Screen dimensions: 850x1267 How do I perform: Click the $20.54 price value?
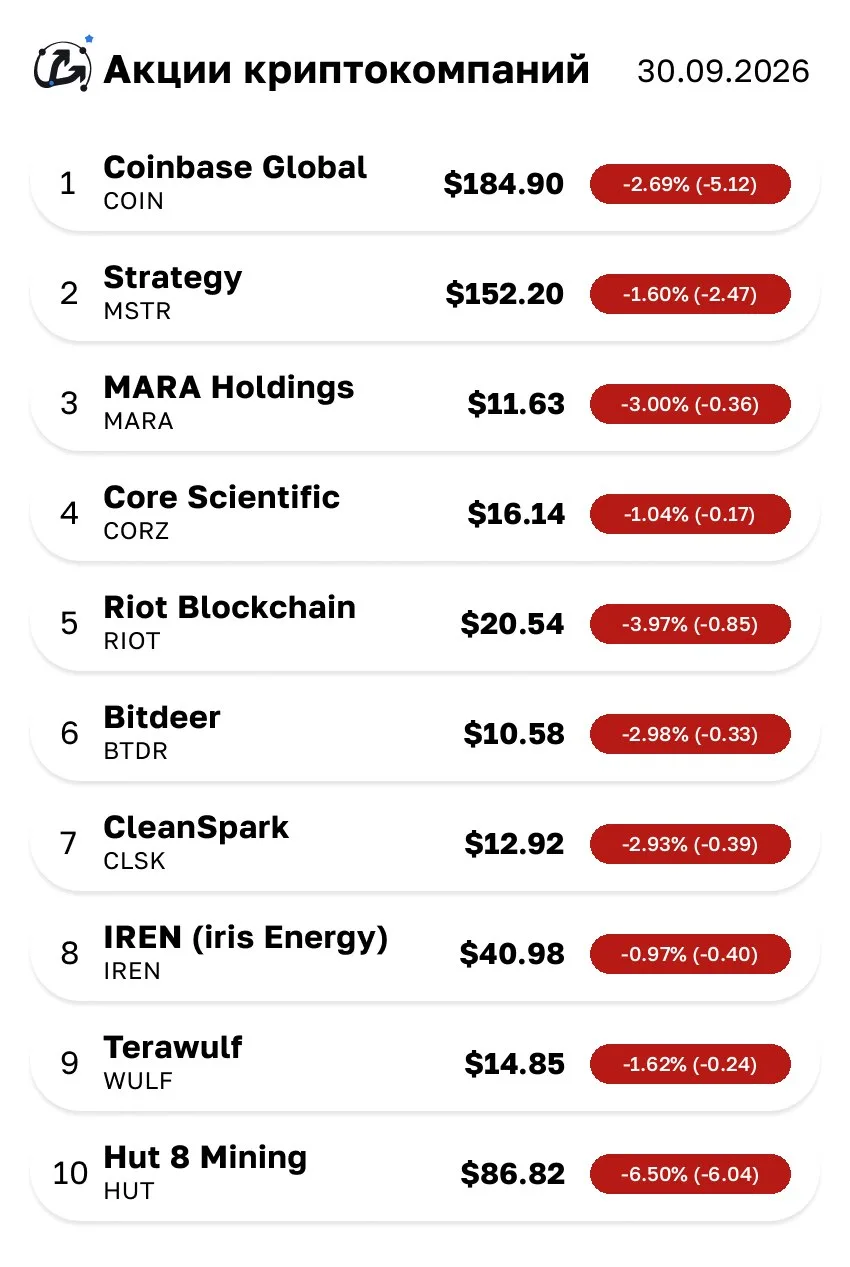pos(512,624)
